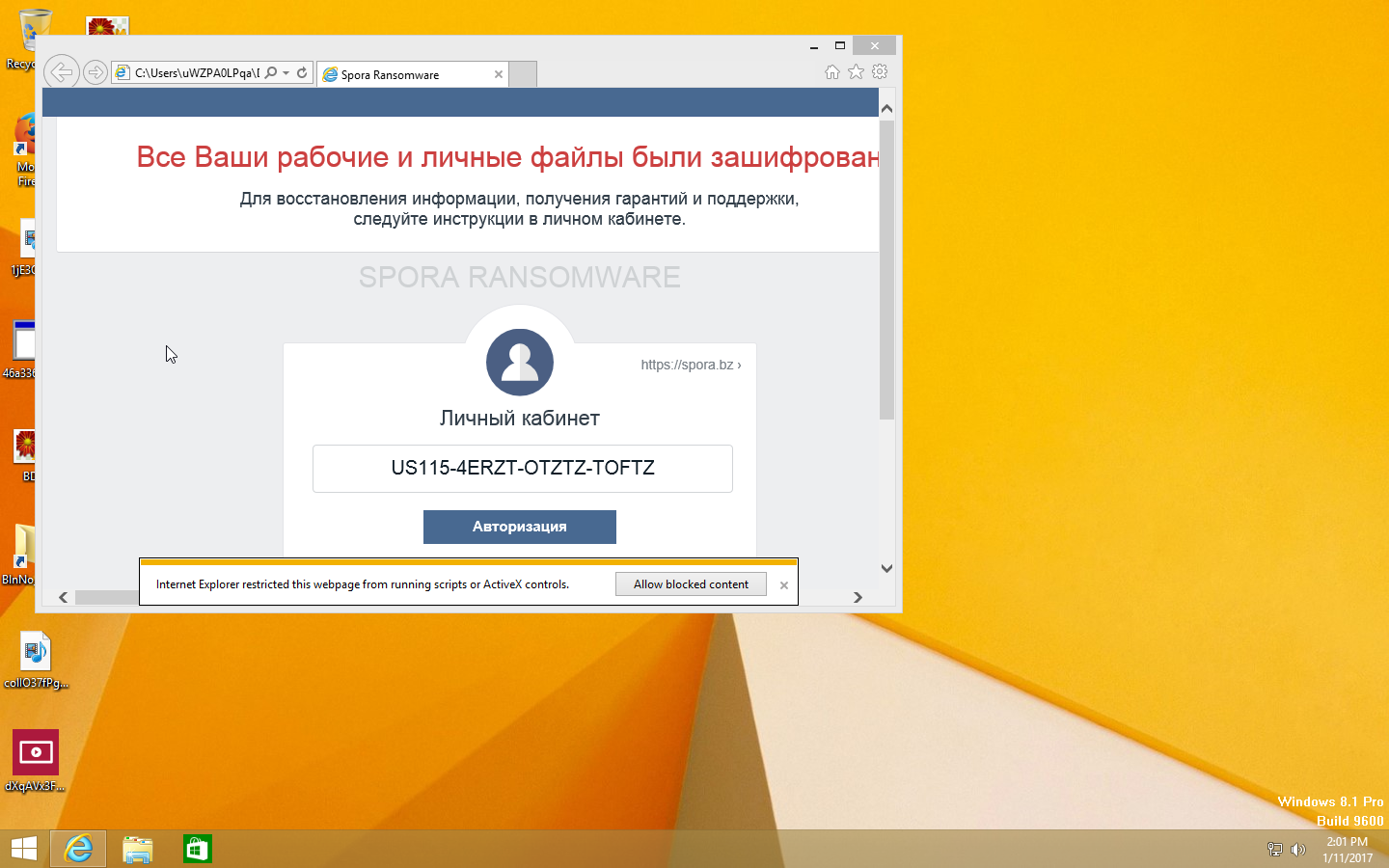Click the SPORA RANSOMWARE title text

pyautogui.click(x=520, y=277)
